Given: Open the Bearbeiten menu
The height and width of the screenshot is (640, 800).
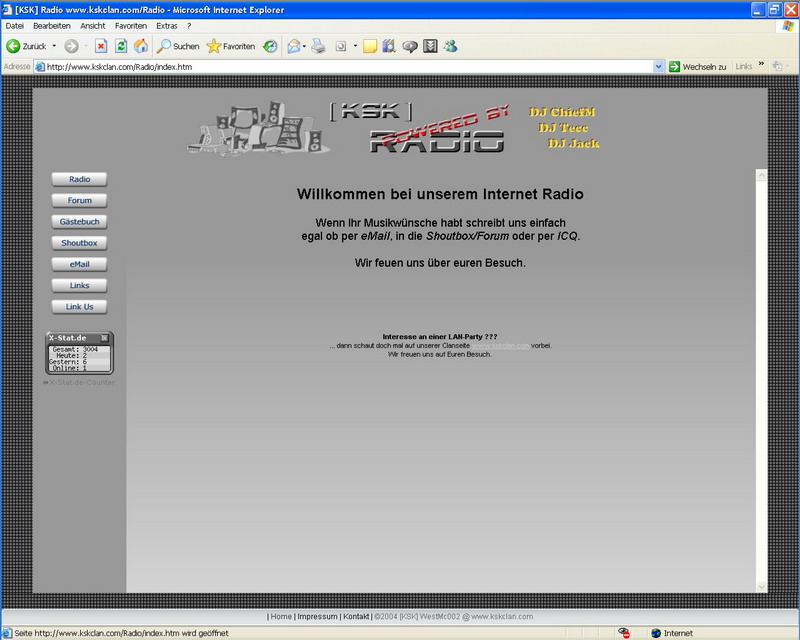Looking at the screenshot, I should (51, 25).
